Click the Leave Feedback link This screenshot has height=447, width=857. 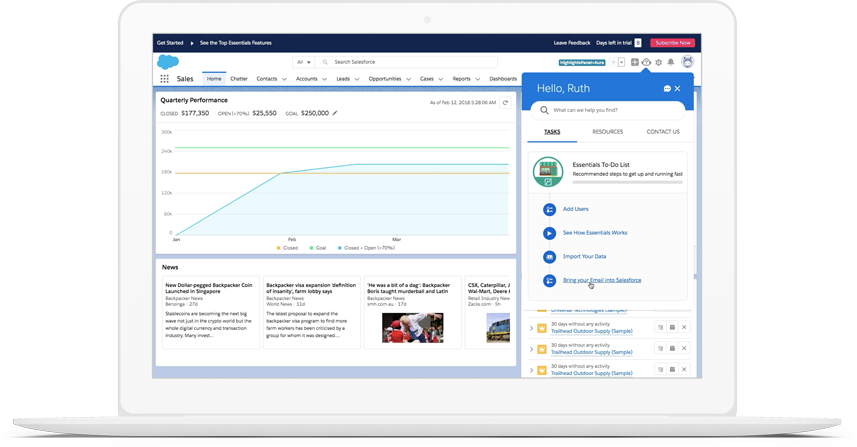572,43
